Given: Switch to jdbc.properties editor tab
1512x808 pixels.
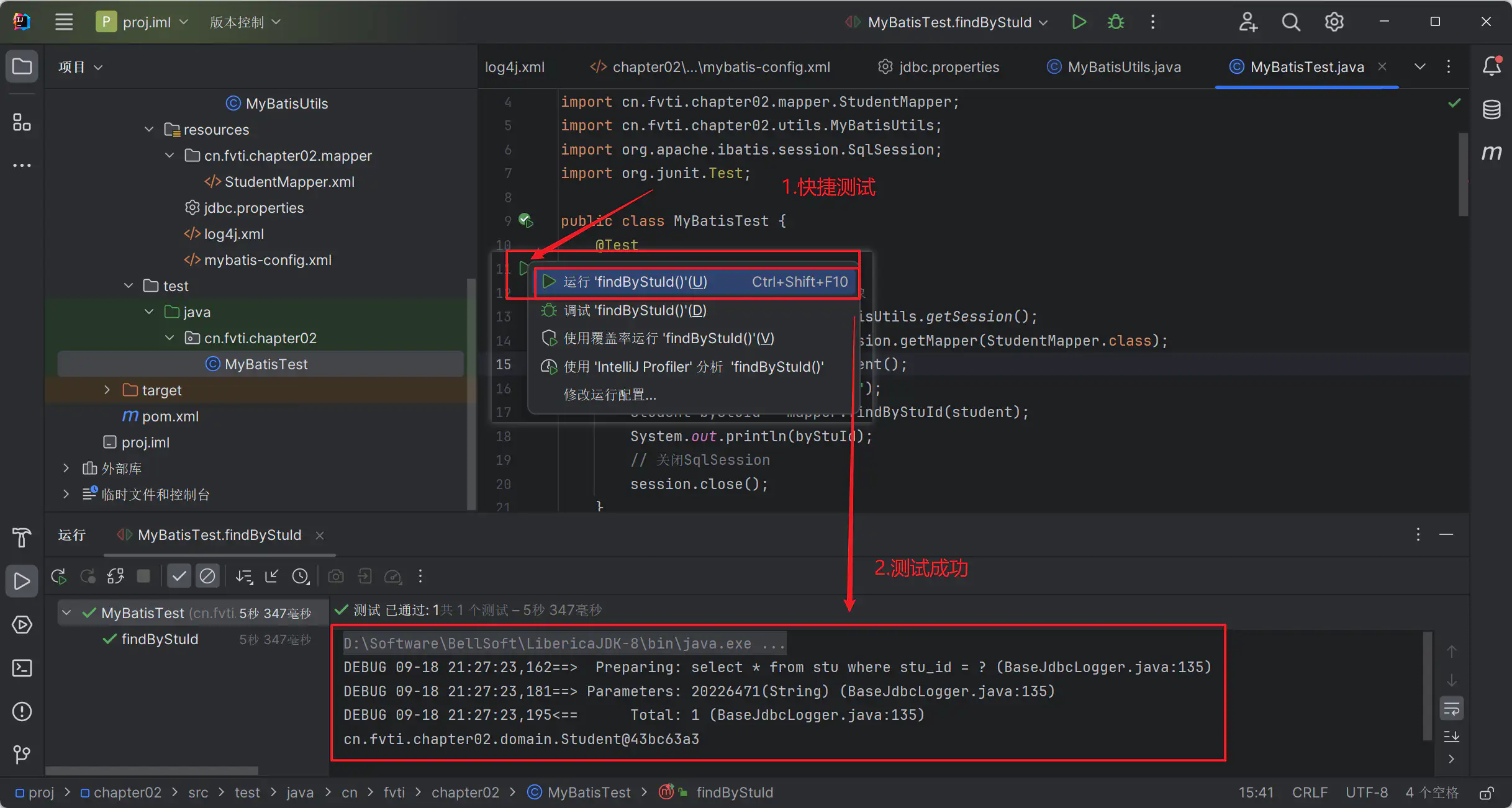Looking at the screenshot, I should coord(938,66).
